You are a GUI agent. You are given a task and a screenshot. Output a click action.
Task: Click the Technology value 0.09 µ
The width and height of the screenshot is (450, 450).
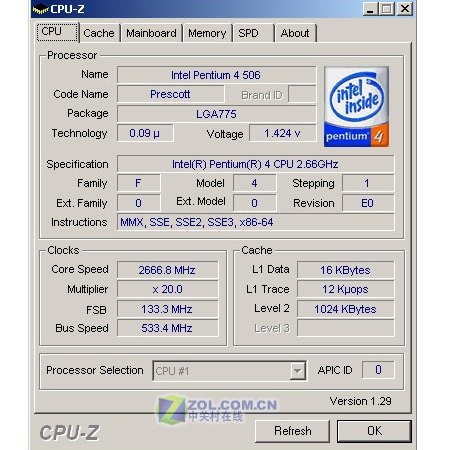pos(145,133)
